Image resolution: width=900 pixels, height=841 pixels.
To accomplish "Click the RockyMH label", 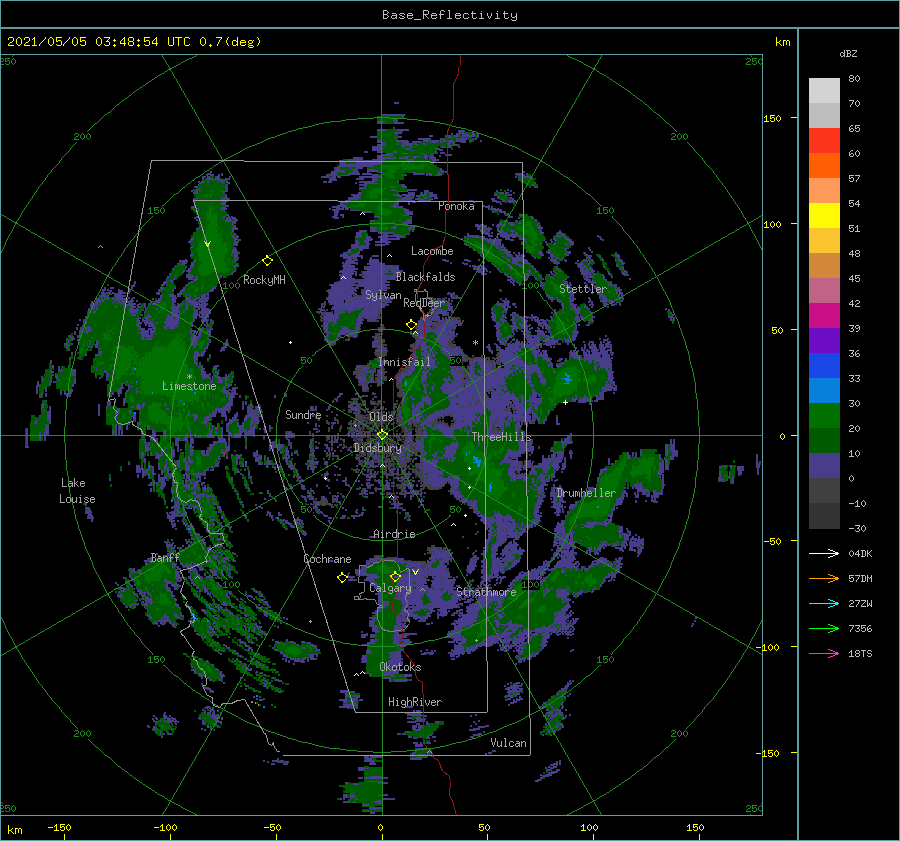I will point(264,280).
